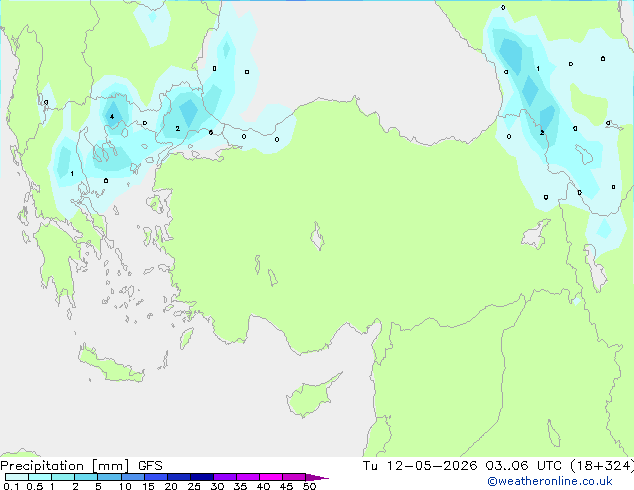
Task: Click the Precipitation [mm] title text
Action: tap(65, 466)
